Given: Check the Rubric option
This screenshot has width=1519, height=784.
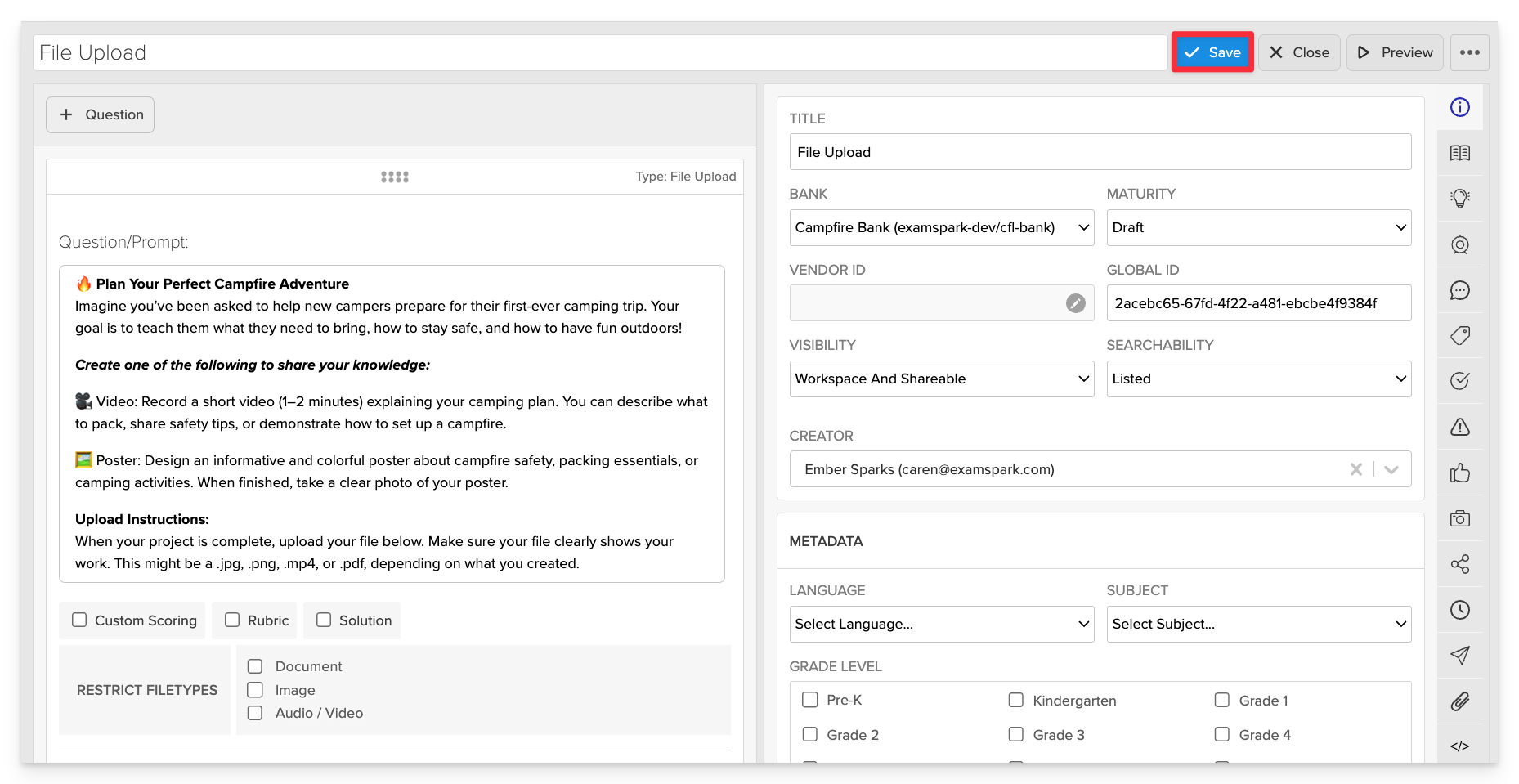Looking at the screenshot, I should point(232,620).
